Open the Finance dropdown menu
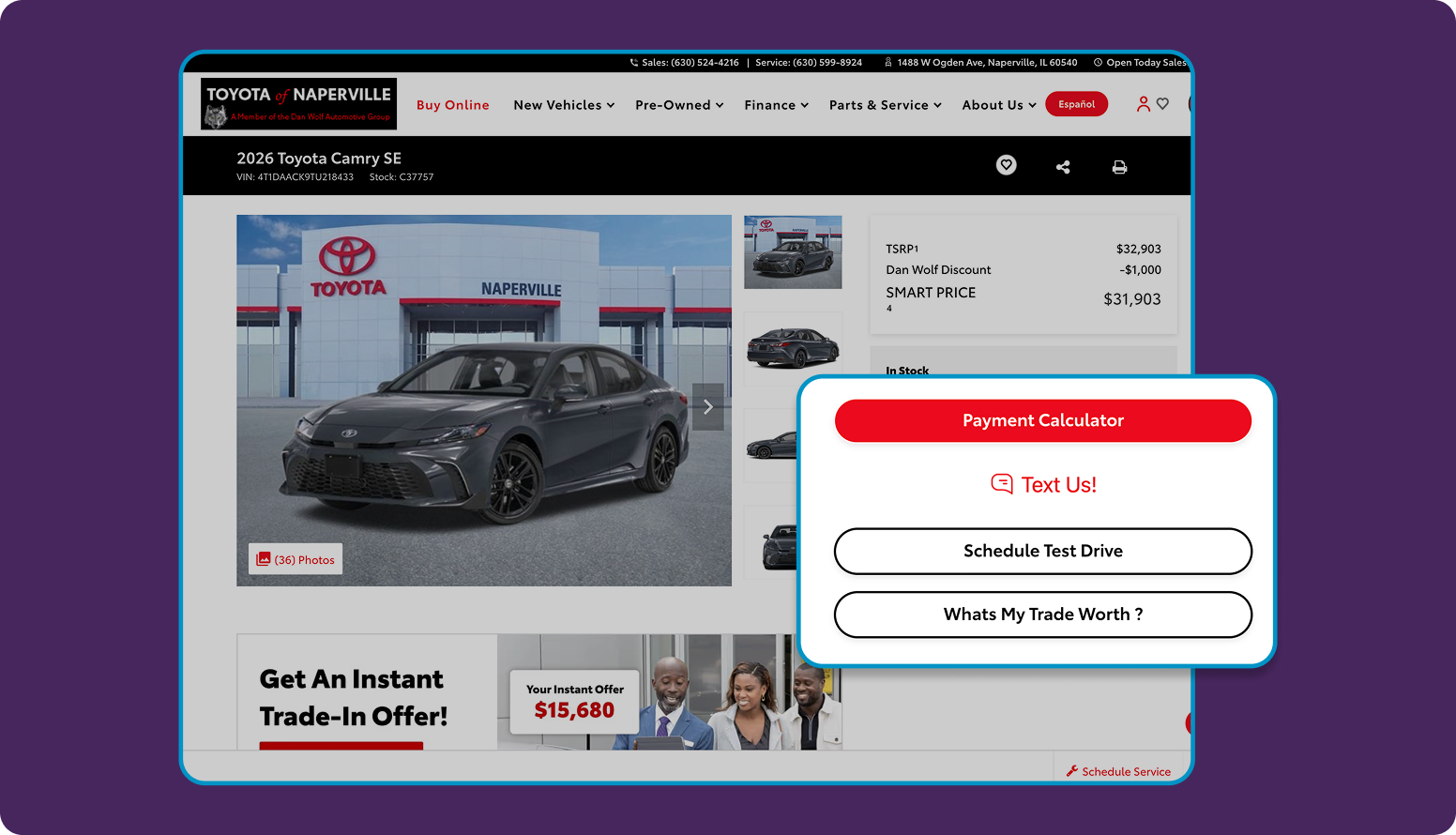The image size is (1456, 835). click(x=776, y=105)
